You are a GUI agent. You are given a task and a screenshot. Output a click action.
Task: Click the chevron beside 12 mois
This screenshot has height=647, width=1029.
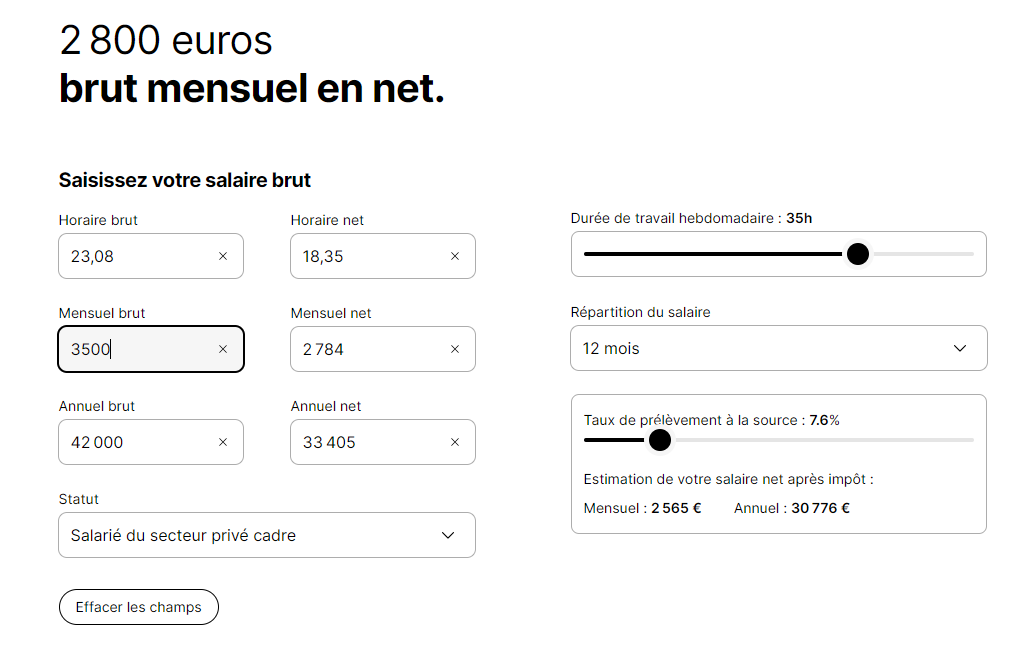[x=960, y=348]
